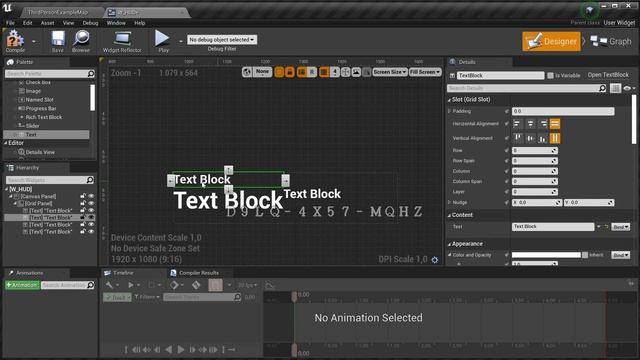Click the localization globe icon in viewport

247,72
